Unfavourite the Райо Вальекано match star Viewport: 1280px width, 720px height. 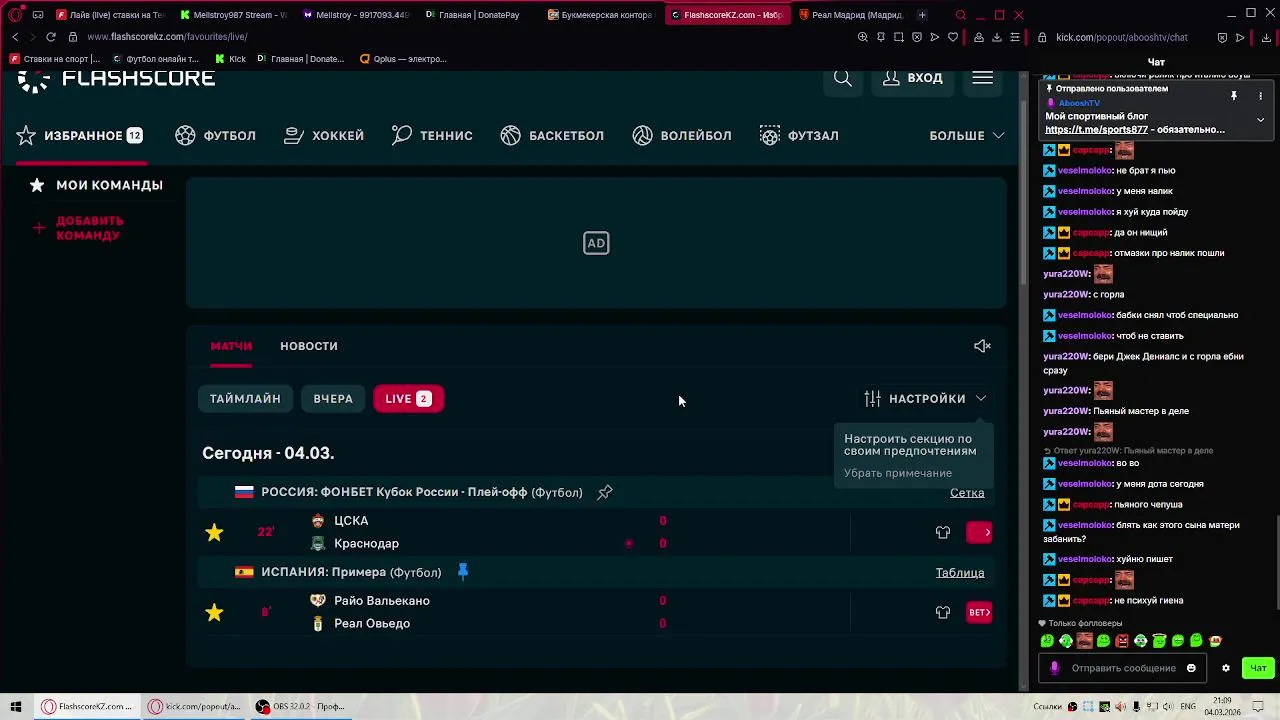[x=214, y=613]
